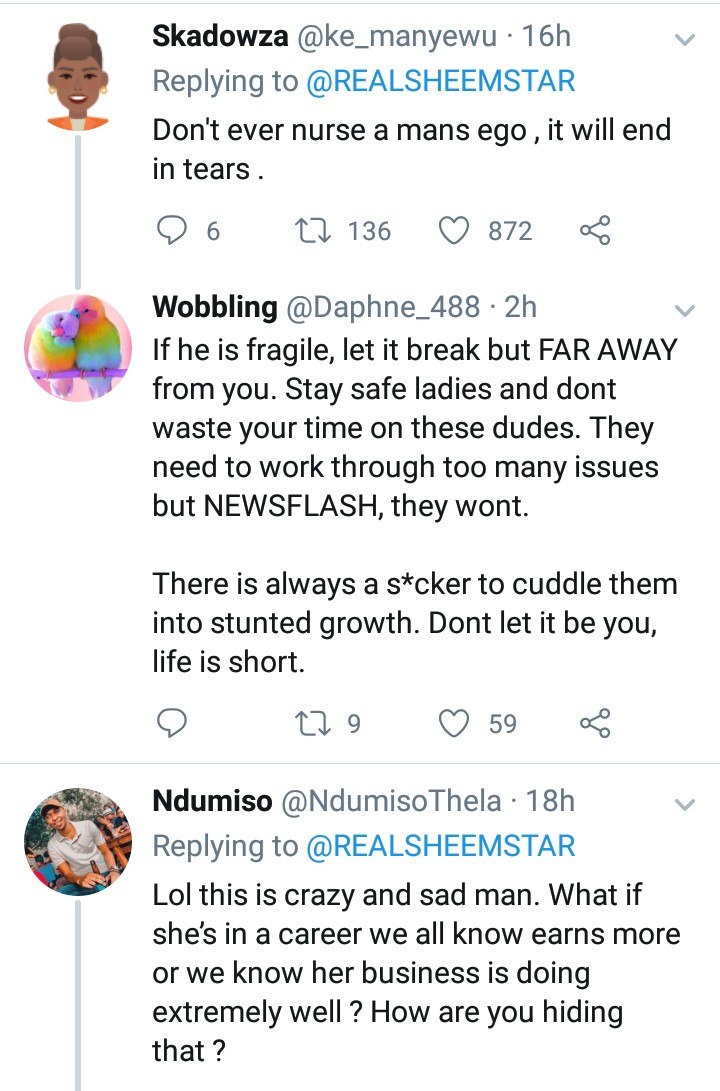This screenshot has width=720, height=1091.
Task: Open @REALSHEEMSTAR link in Skadowza's reply
Action: coord(440,81)
